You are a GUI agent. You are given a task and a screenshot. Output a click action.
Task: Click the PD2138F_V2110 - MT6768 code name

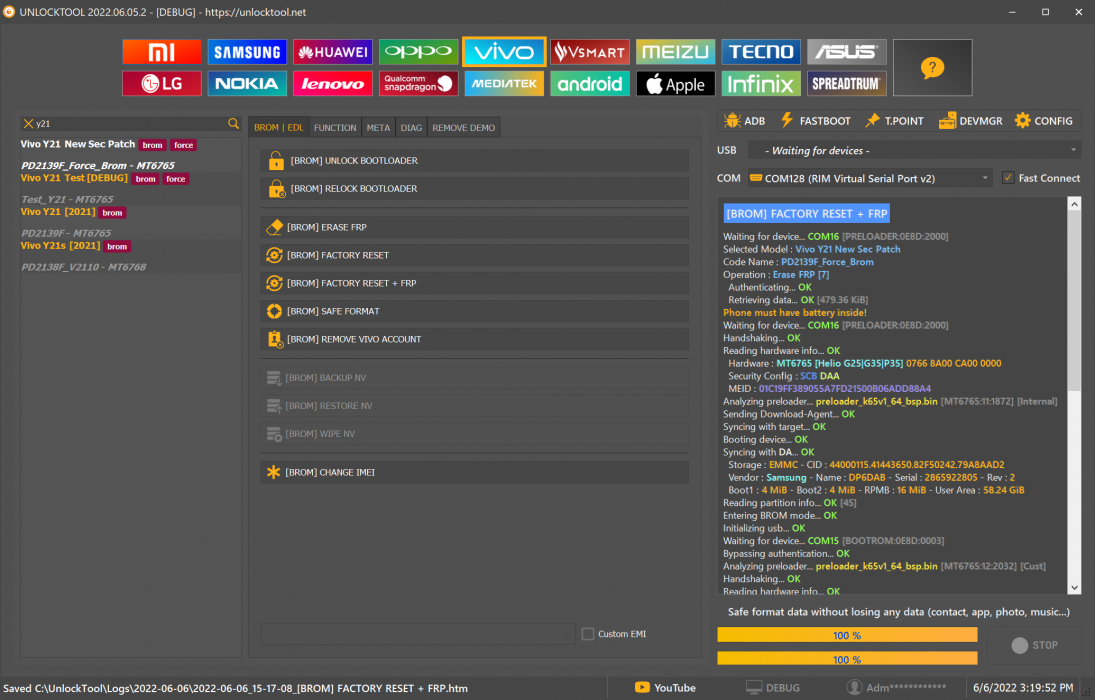(84, 267)
